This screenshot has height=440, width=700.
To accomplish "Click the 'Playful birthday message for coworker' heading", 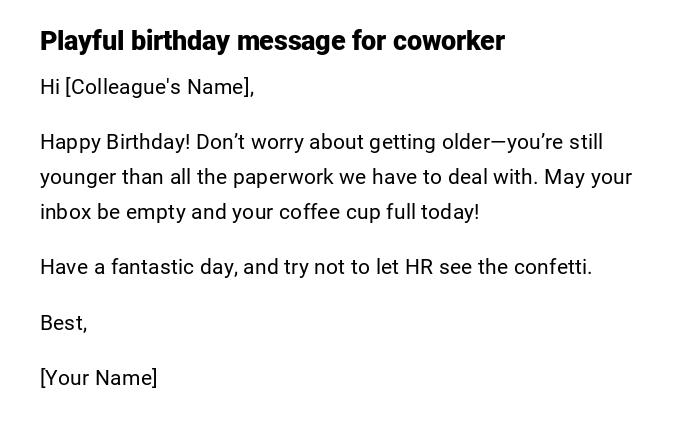I will pos(272,41).
